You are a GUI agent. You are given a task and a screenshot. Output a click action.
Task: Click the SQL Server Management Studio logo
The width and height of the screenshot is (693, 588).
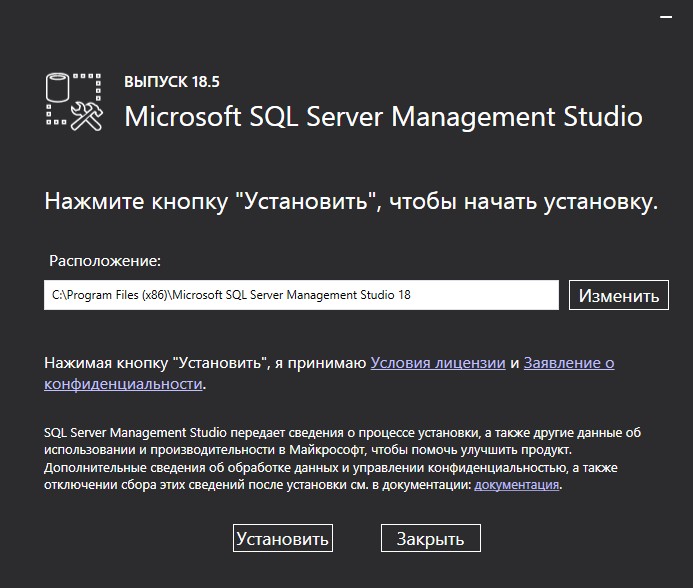click(x=74, y=102)
